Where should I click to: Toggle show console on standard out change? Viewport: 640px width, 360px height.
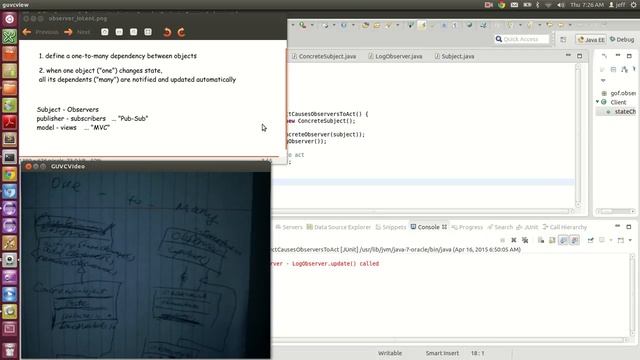point(564,240)
